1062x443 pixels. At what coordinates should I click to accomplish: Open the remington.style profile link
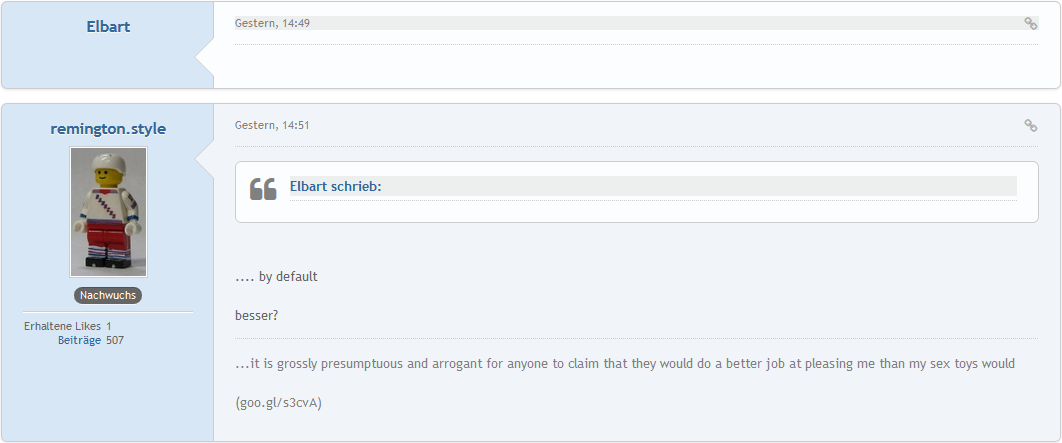(108, 129)
